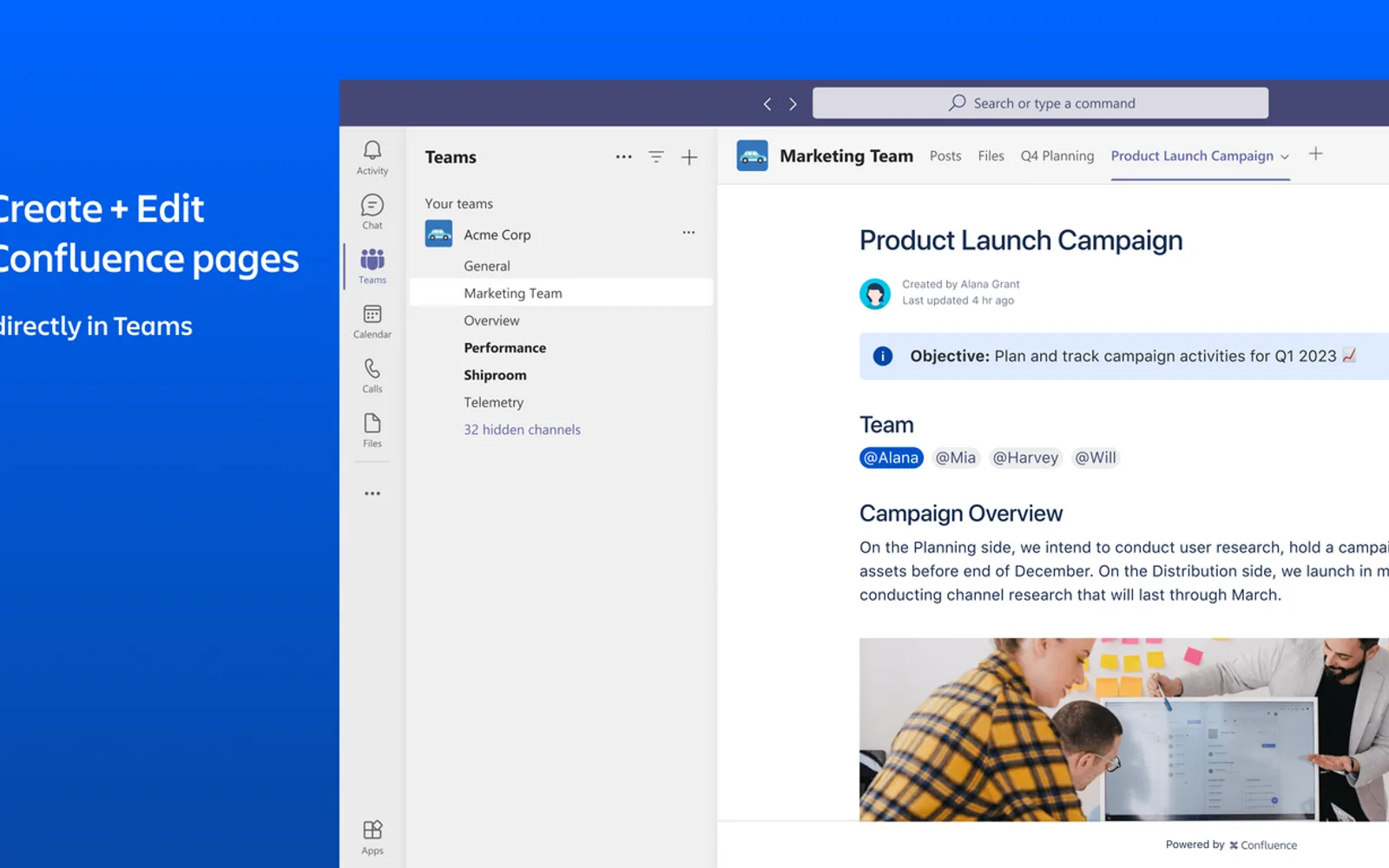
Task: Open the Performance channel
Action: [x=504, y=347]
